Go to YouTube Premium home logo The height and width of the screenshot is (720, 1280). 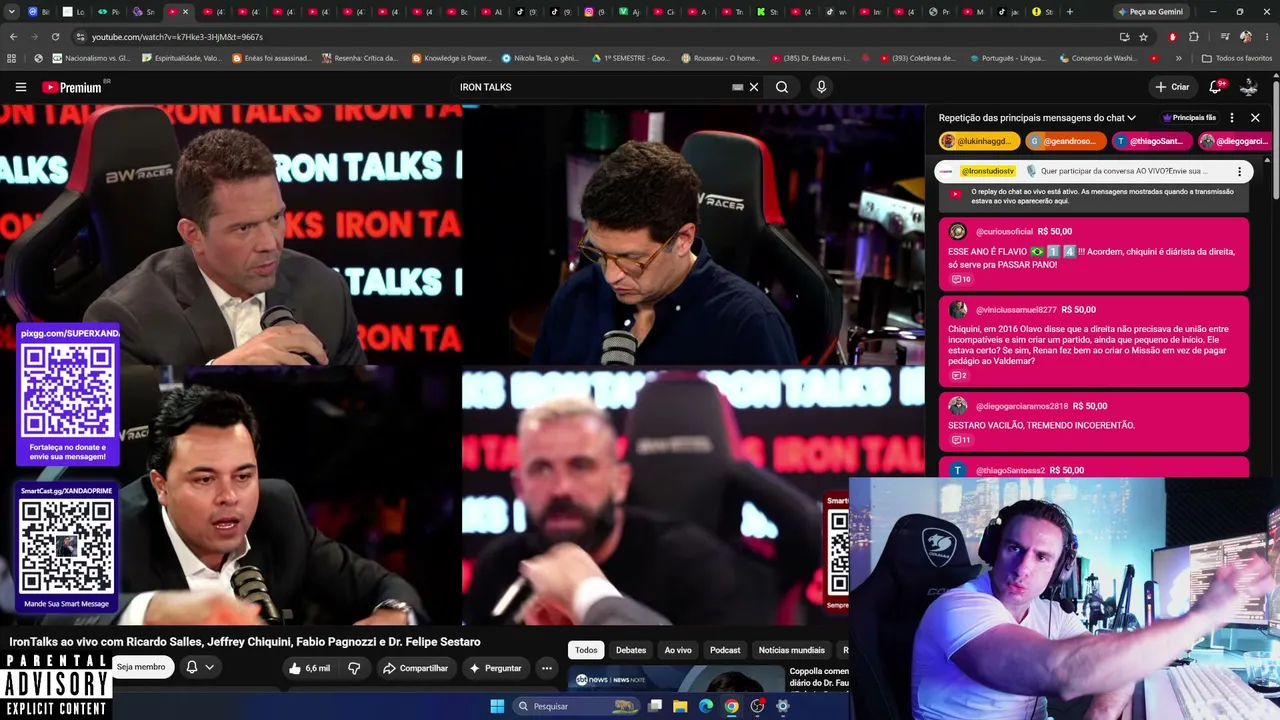[72, 87]
